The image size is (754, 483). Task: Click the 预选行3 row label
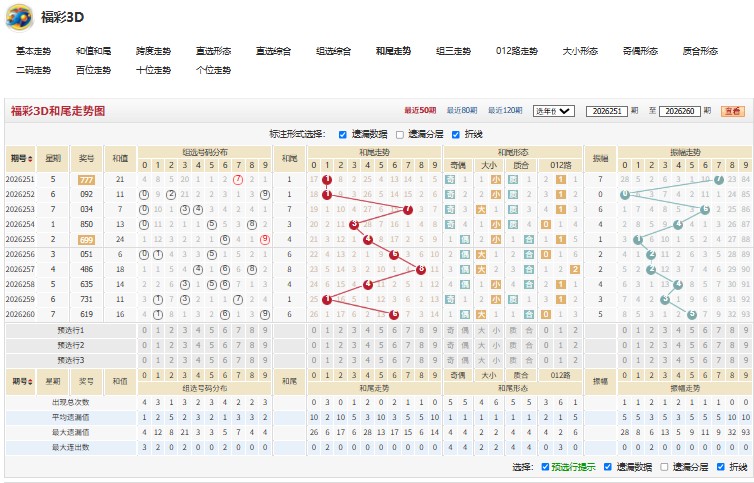71,360
